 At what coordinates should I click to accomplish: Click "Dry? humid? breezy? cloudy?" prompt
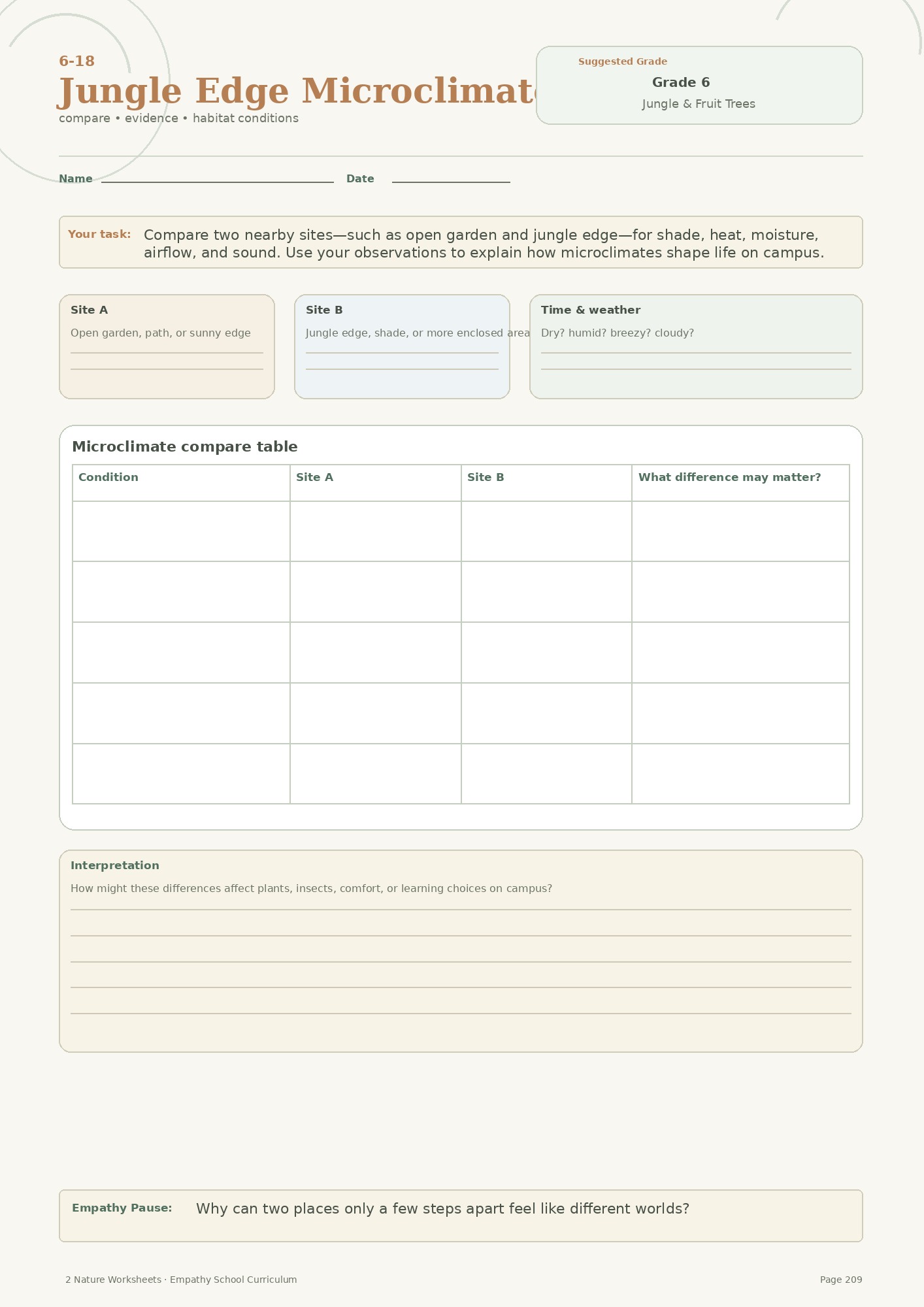618,333
